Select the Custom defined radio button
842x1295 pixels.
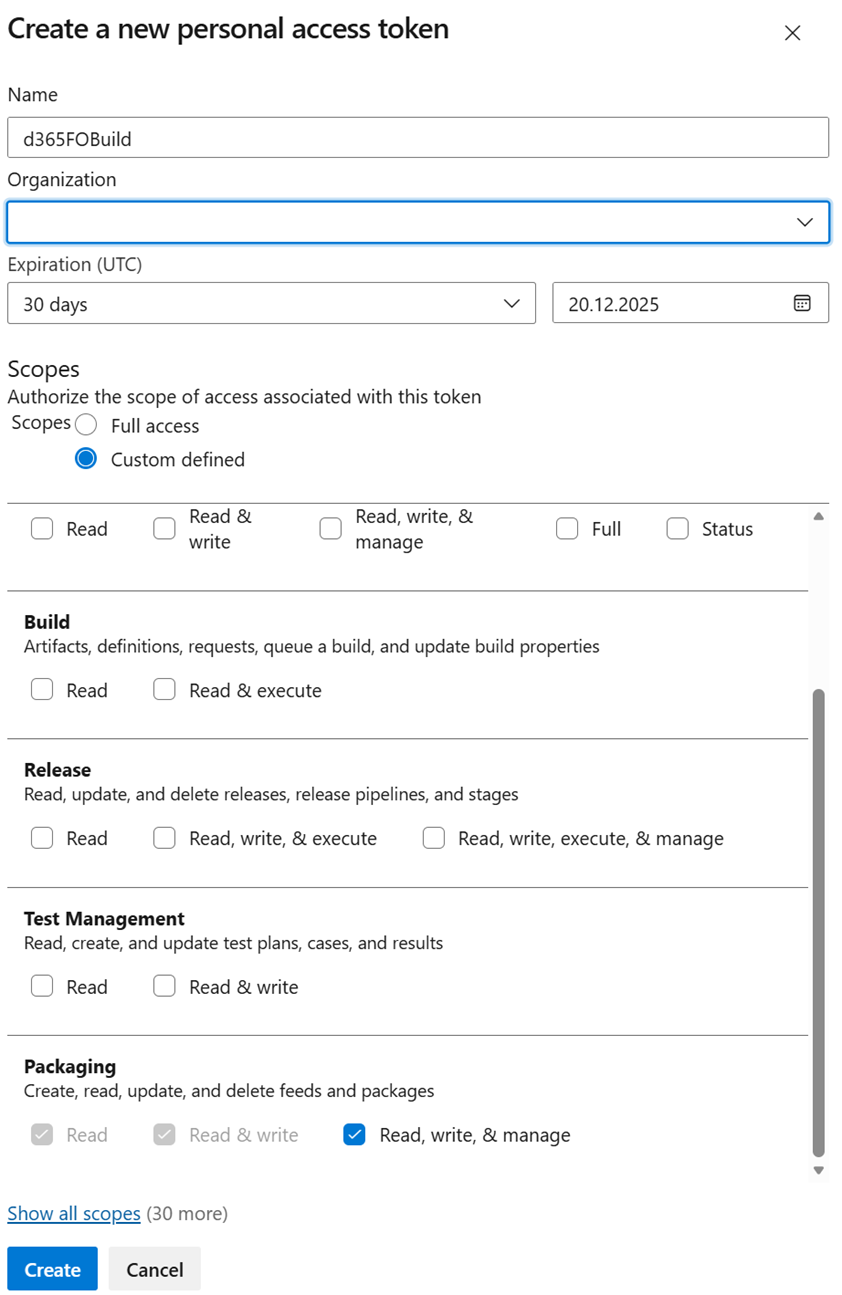[x=87, y=459]
